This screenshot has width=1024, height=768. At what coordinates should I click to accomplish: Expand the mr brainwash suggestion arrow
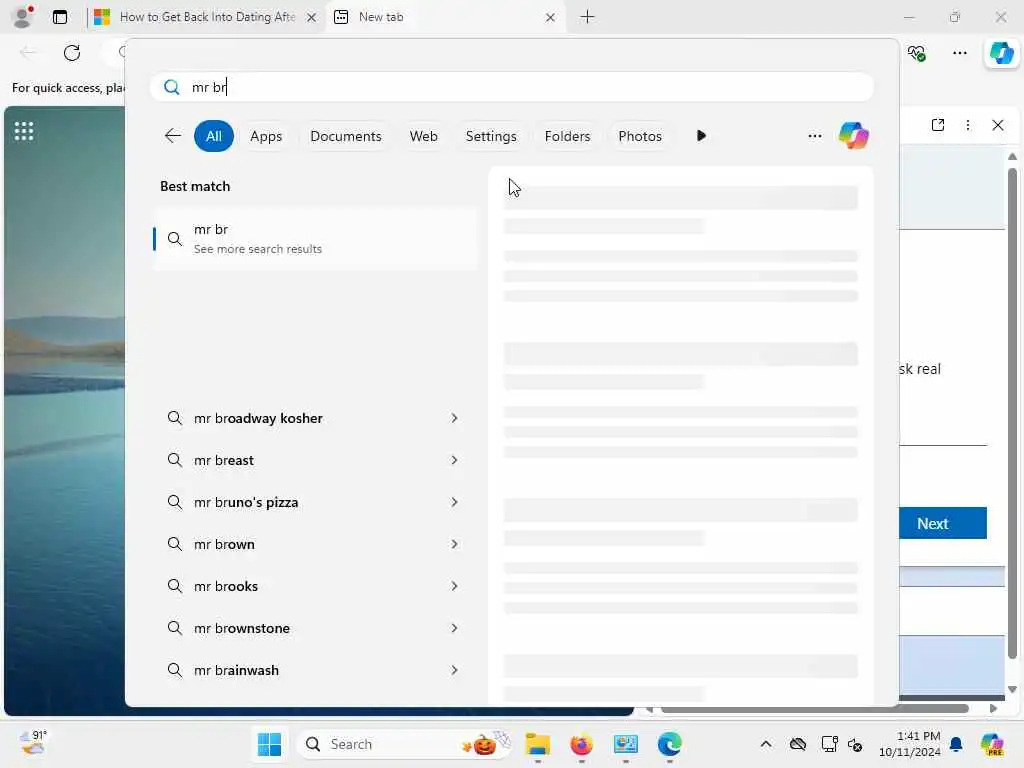click(454, 670)
